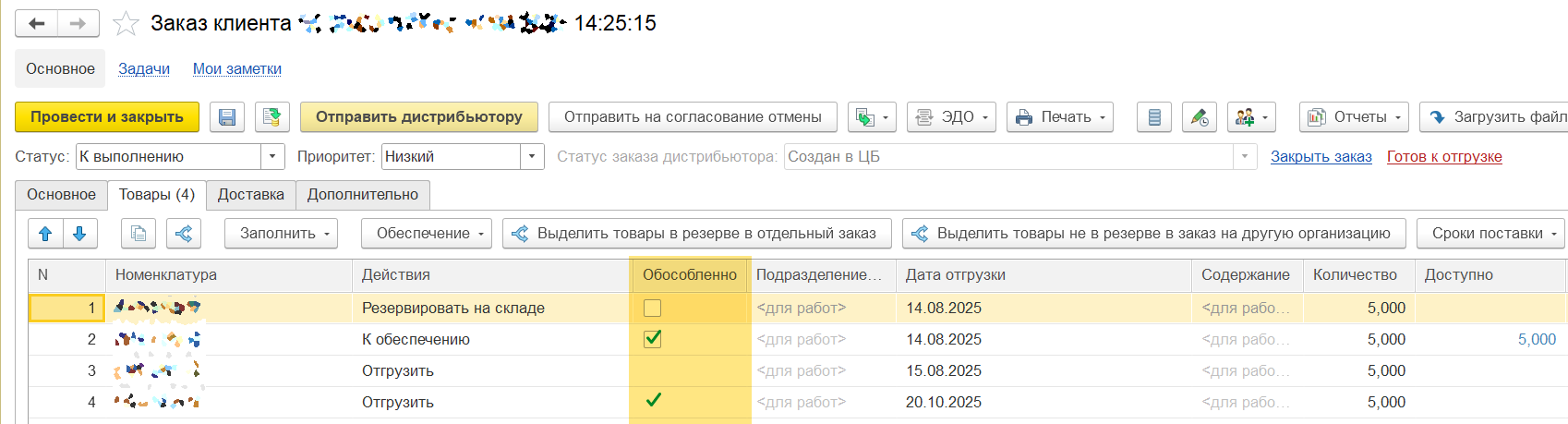Screen dimensions: 1568x424
Task: Expand the Статус dropdown list
Action: (272, 157)
